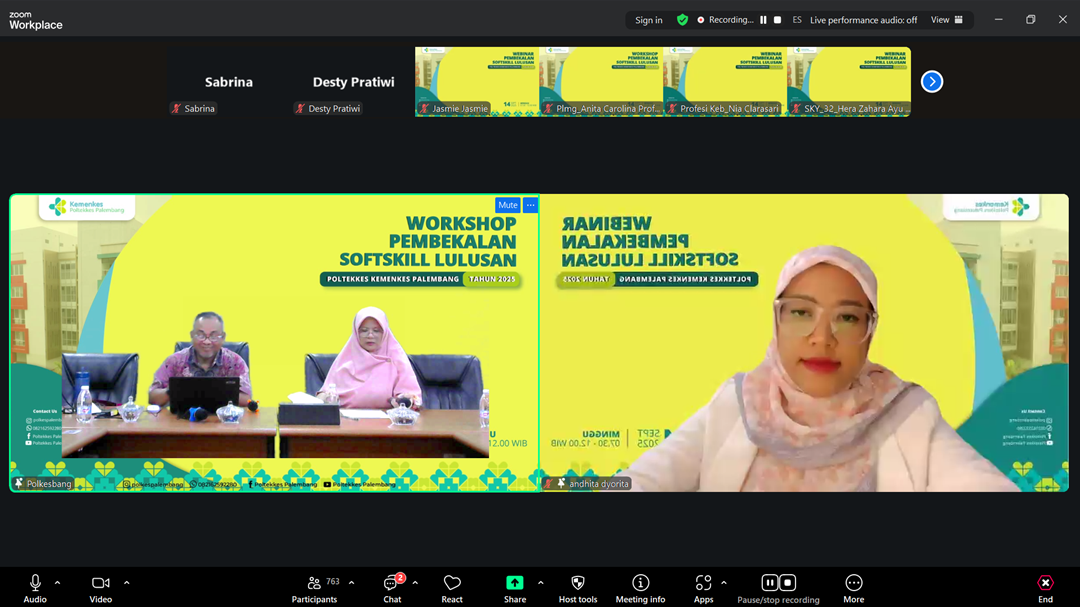Screen dimensions: 1080x607
Task: Open the View layout menu
Action: (946, 20)
